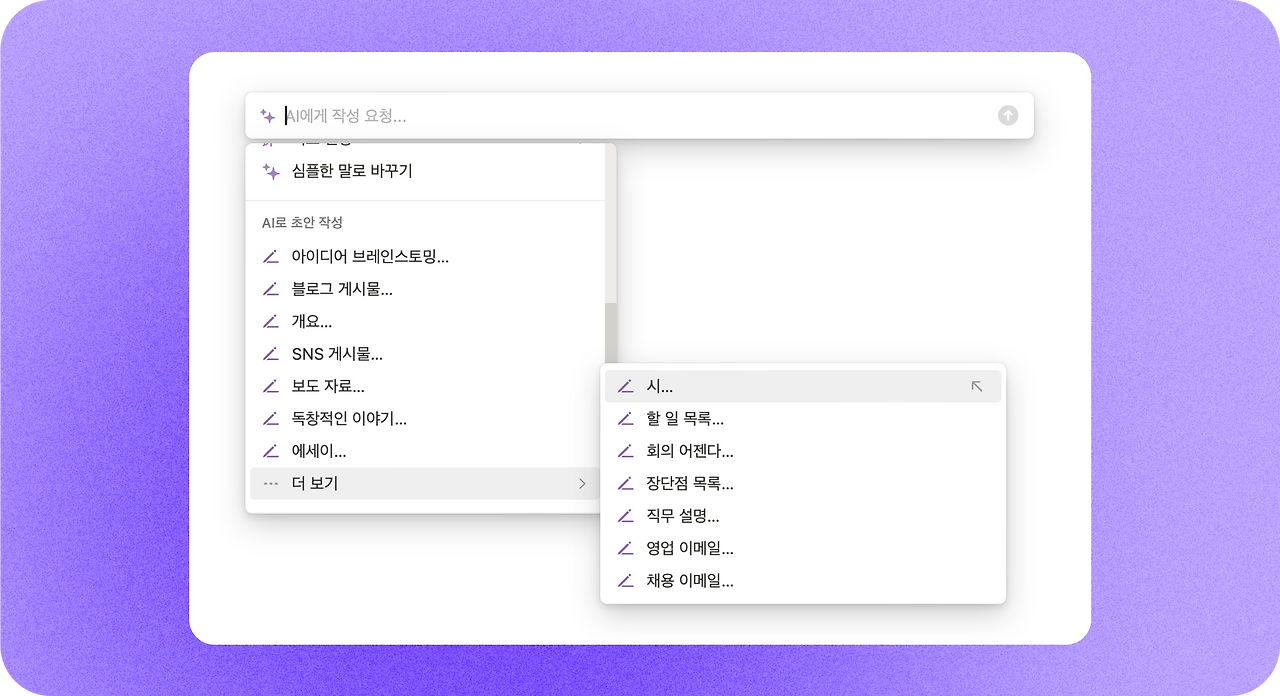Select 직무 설명... submenu entry
This screenshot has width=1280, height=696.
(x=803, y=516)
